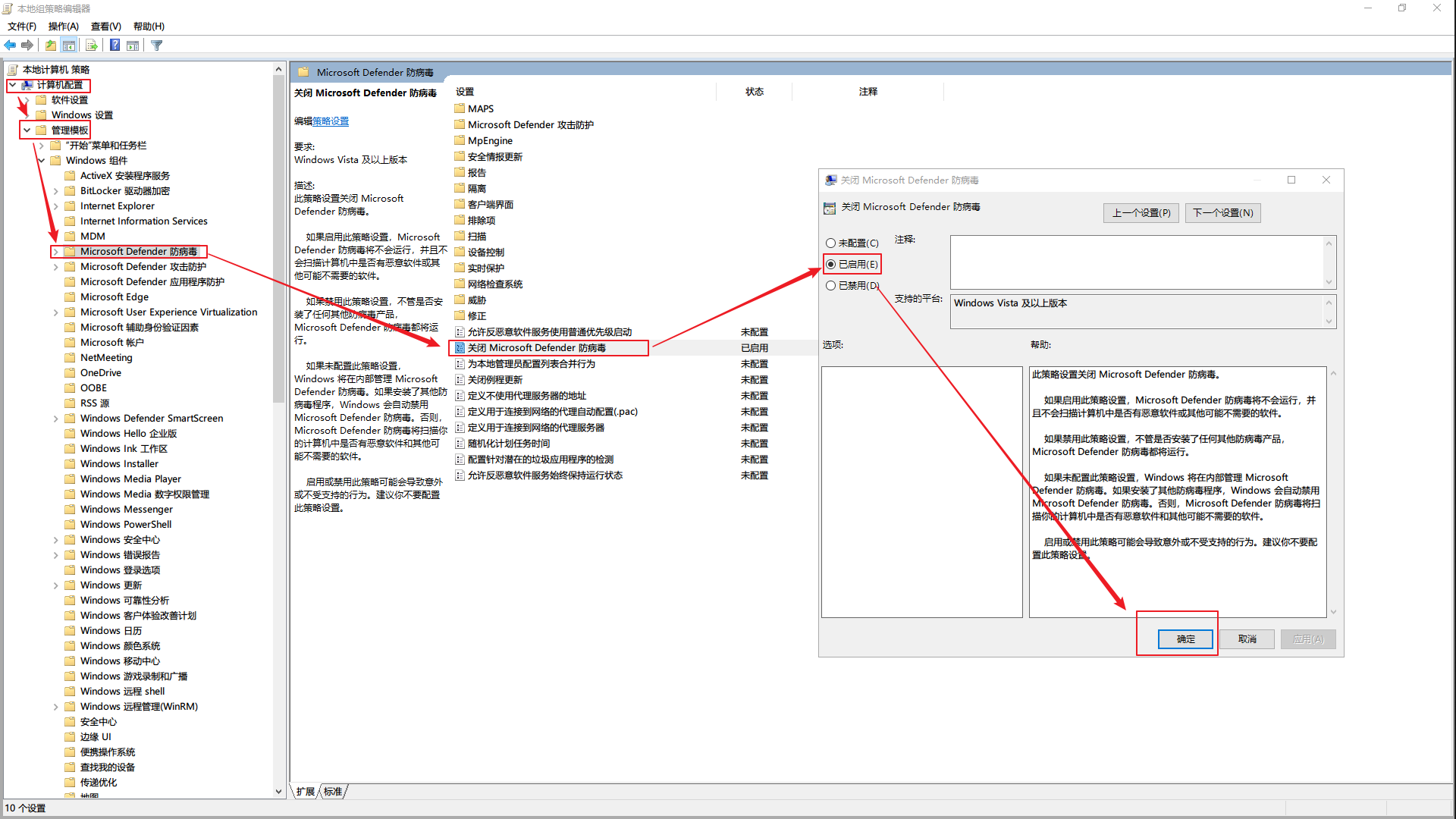This screenshot has height=819, width=1456.
Task: Expand Windows Defender SmartScreen node
Action: pyautogui.click(x=55, y=419)
